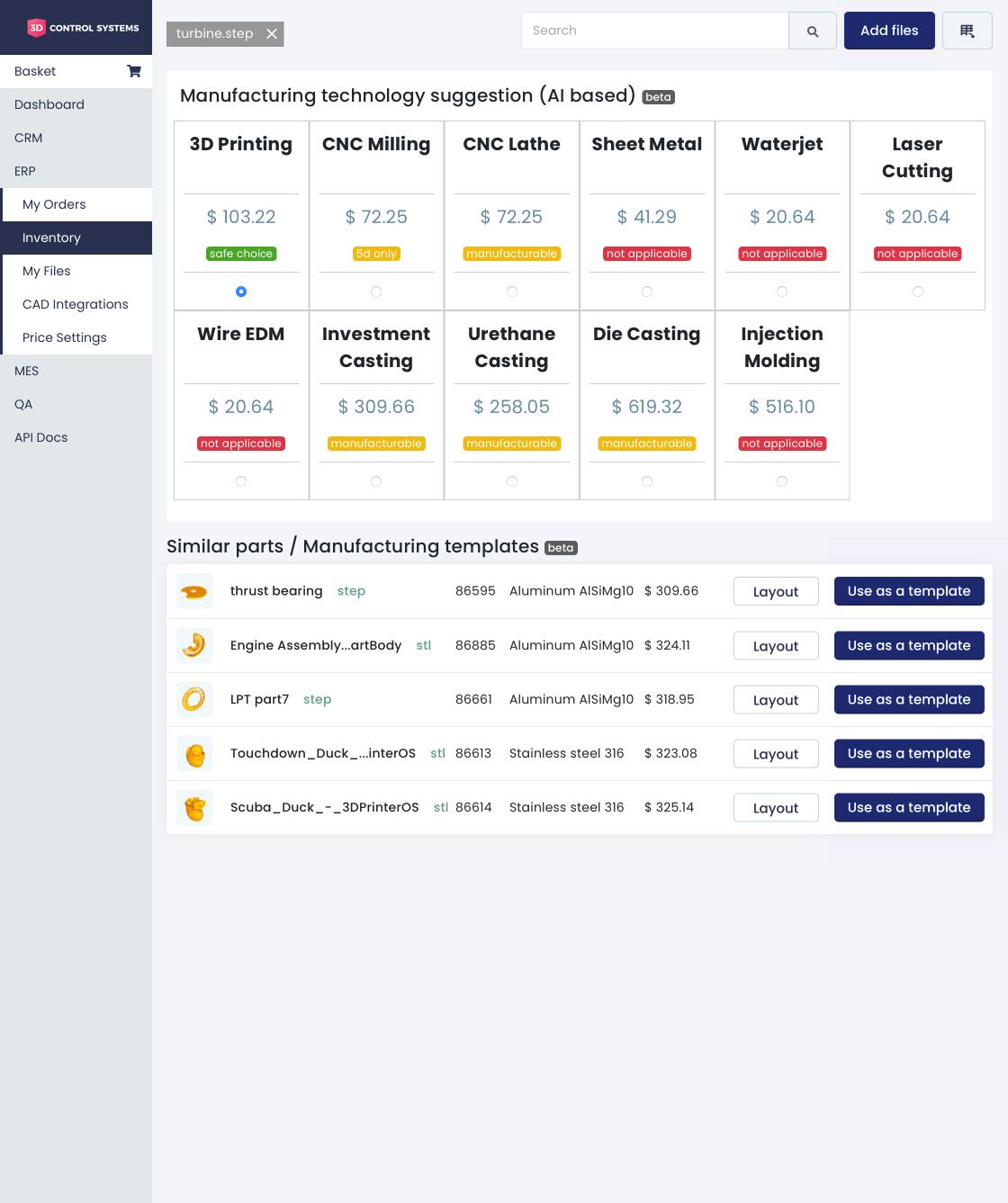Screen dimensions: 1008x1203
Task: Click the export table icon next to Add files
Action: click(967, 31)
